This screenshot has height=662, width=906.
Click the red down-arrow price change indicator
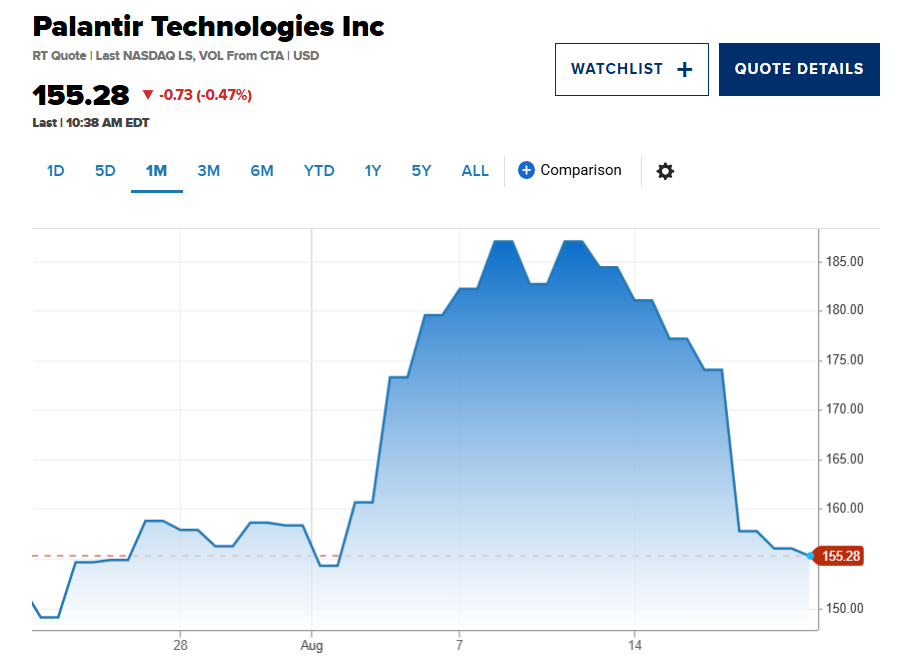point(148,95)
